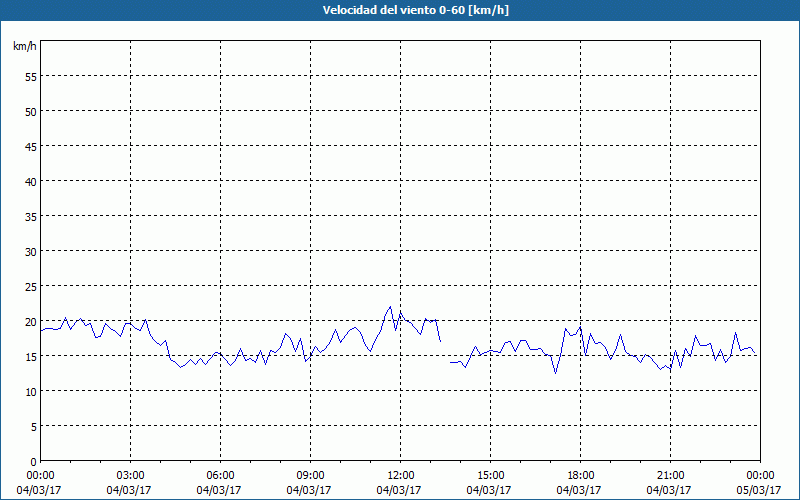The height and width of the screenshot is (500, 800).
Task: Click the "12:00" time axis label
Action: coord(401,476)
